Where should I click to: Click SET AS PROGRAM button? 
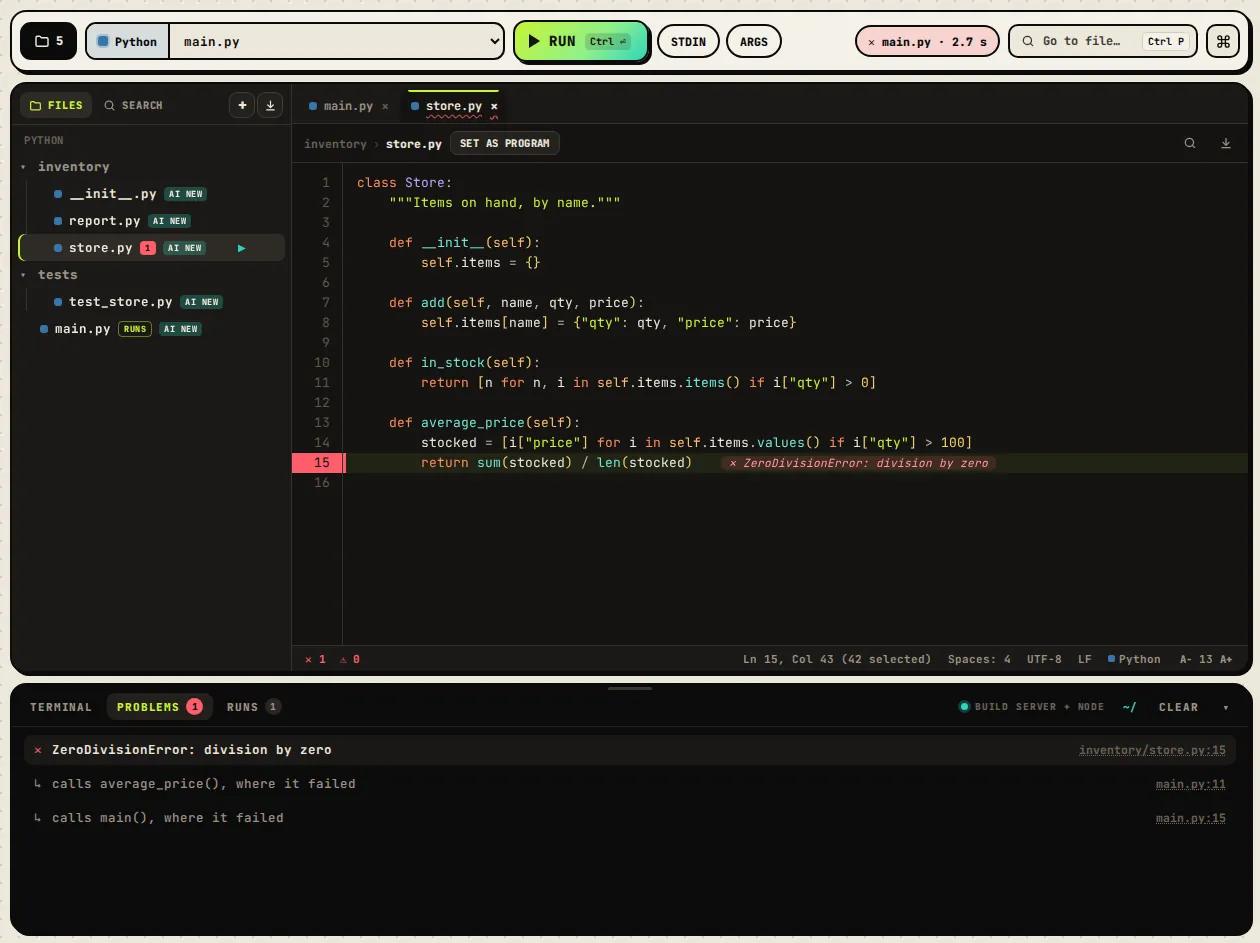coord(505,143)
